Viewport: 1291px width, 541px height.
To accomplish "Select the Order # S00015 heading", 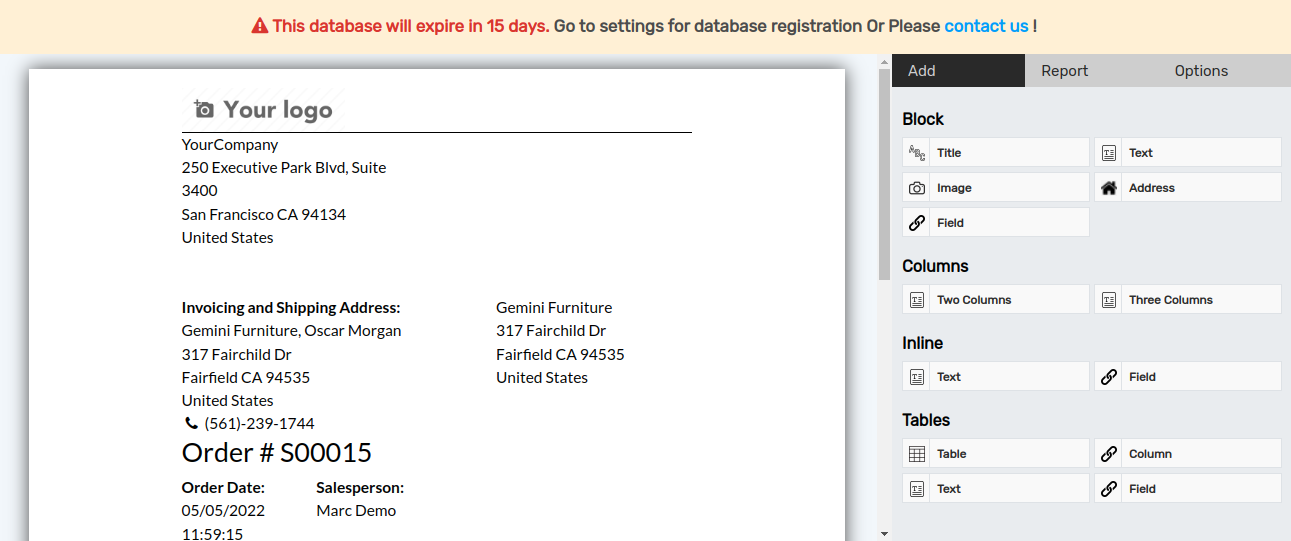I will 277,453.
